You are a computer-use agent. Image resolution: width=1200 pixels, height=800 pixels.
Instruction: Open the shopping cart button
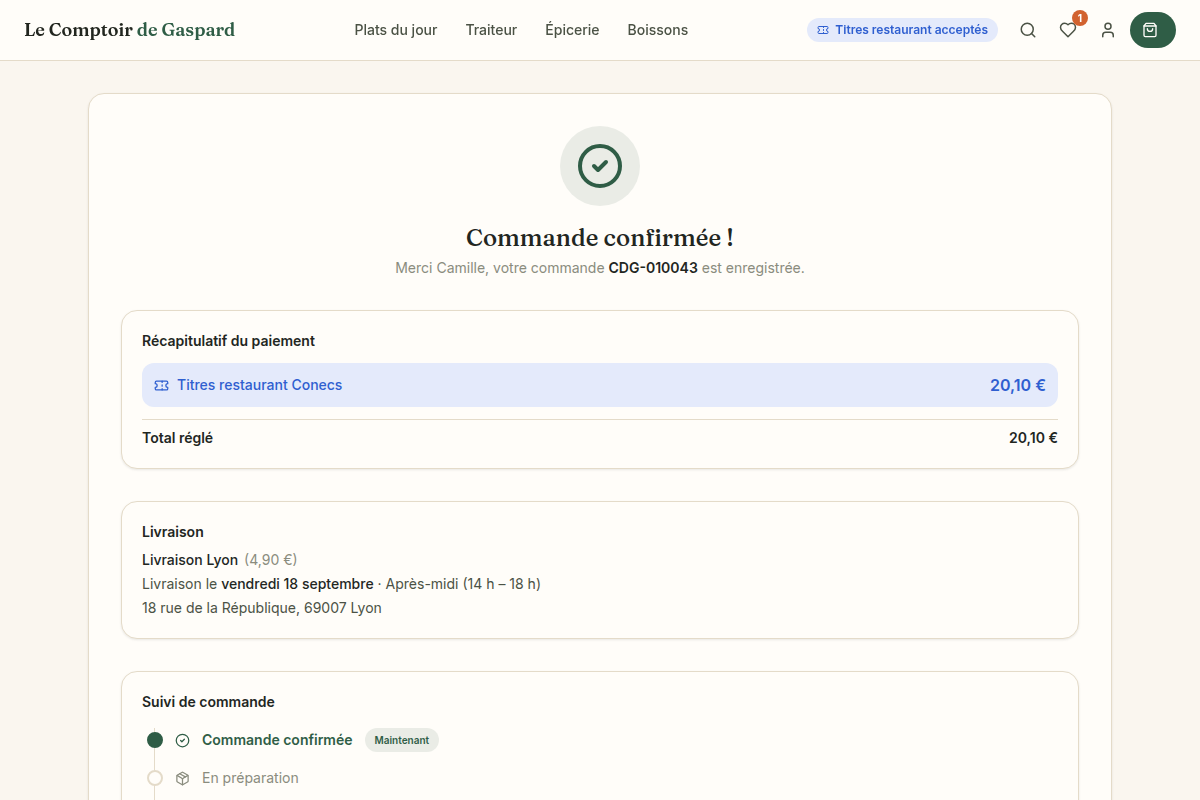pyautogui.click(x=1153, y=30)
